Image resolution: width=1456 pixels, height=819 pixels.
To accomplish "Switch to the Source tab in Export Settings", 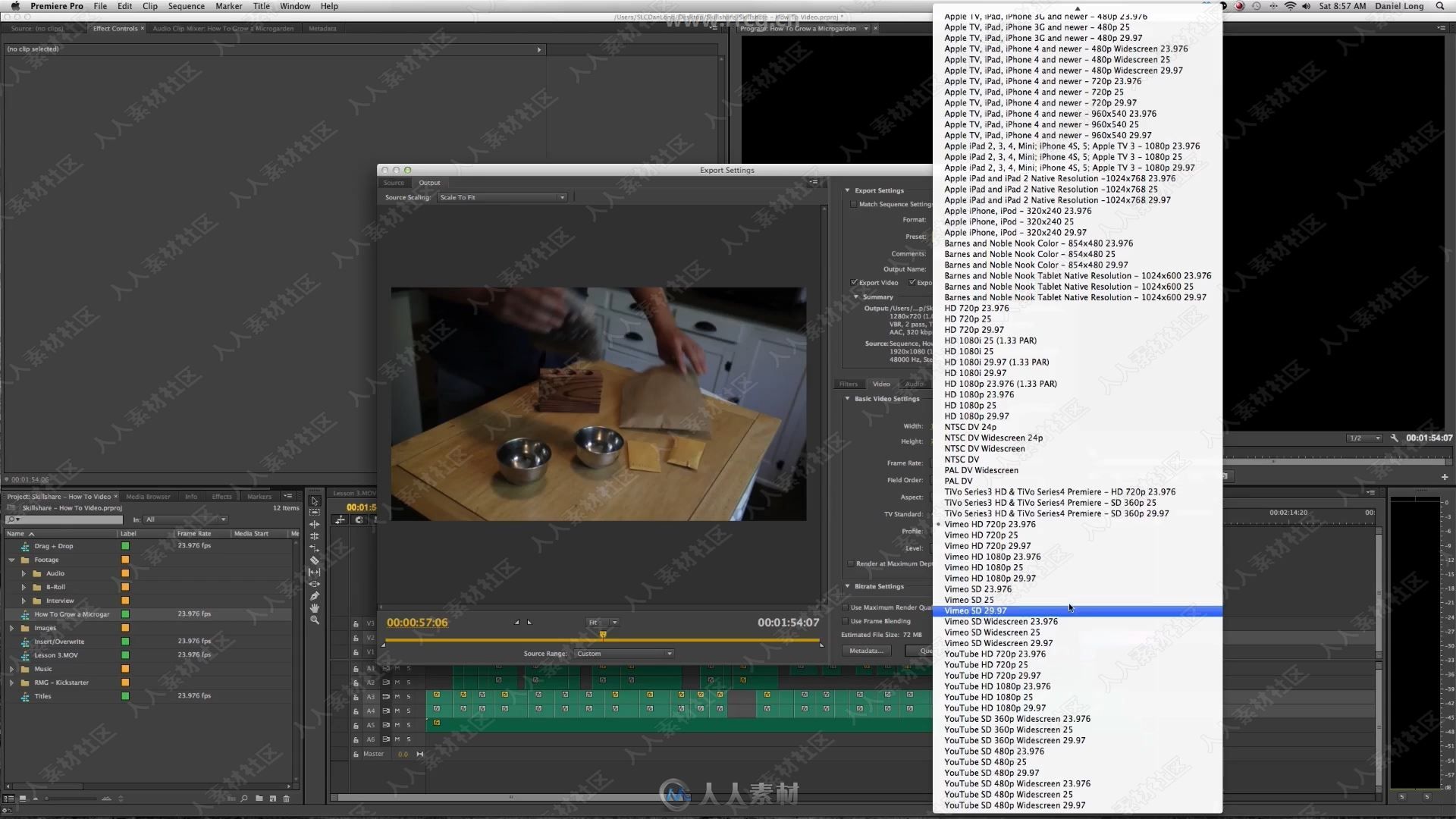I will 394,183.
